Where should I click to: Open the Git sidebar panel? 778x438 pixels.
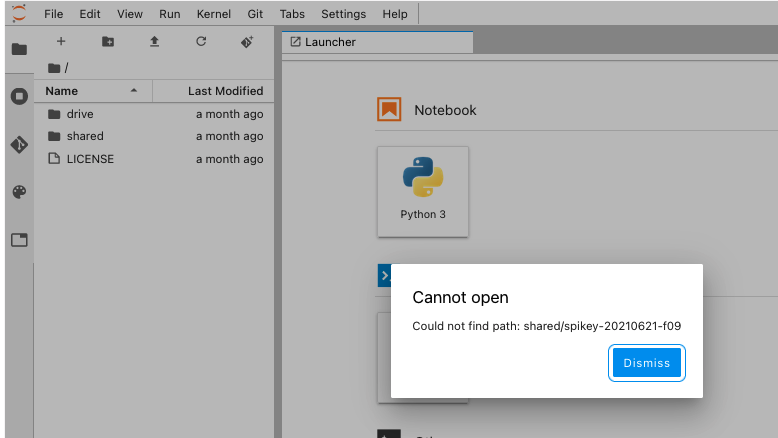(19, 144)
